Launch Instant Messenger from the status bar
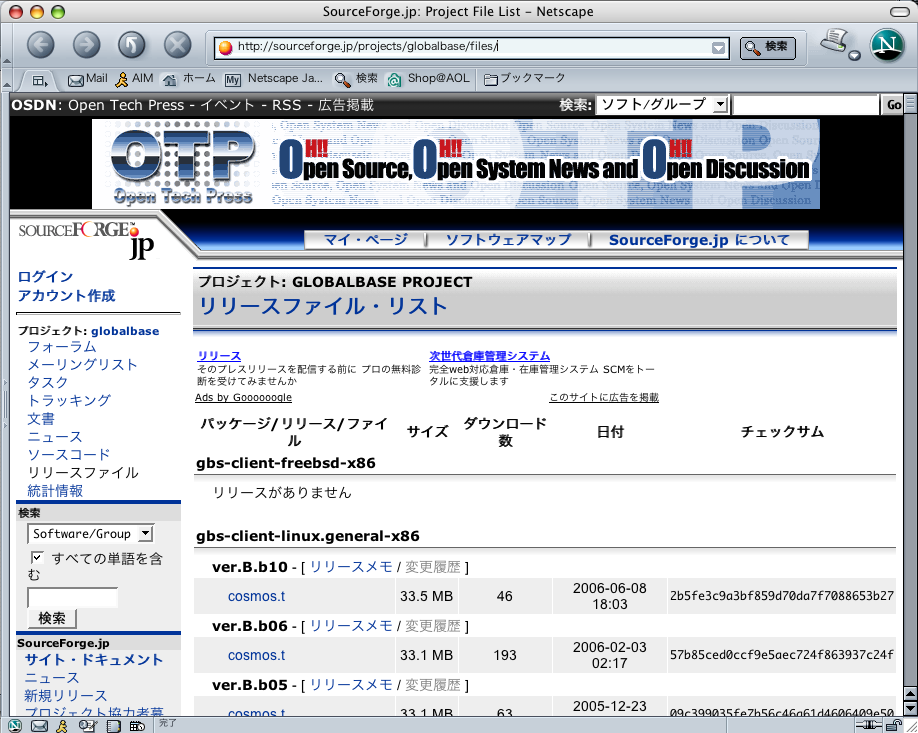 (62, 726)
